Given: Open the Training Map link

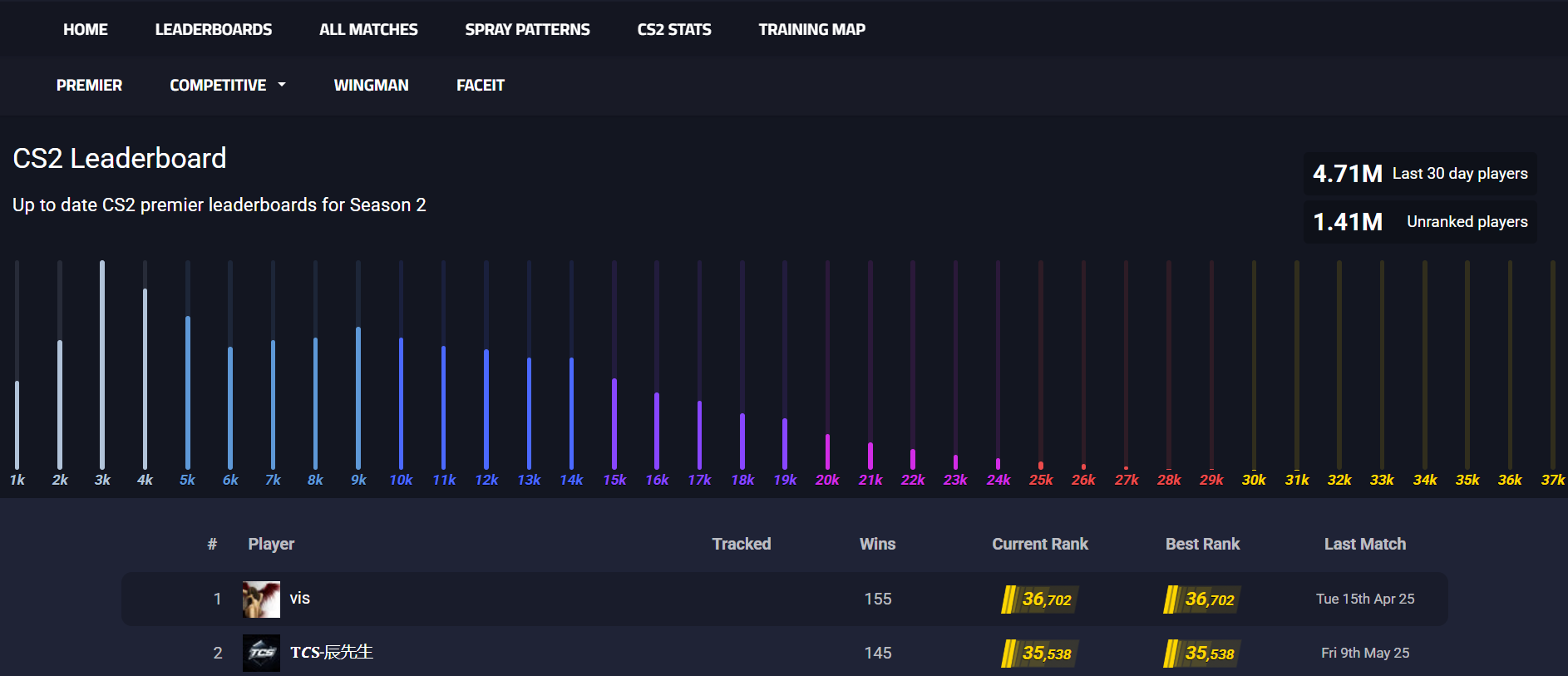Looking at the screenshot, I should [x=811, y=29].
